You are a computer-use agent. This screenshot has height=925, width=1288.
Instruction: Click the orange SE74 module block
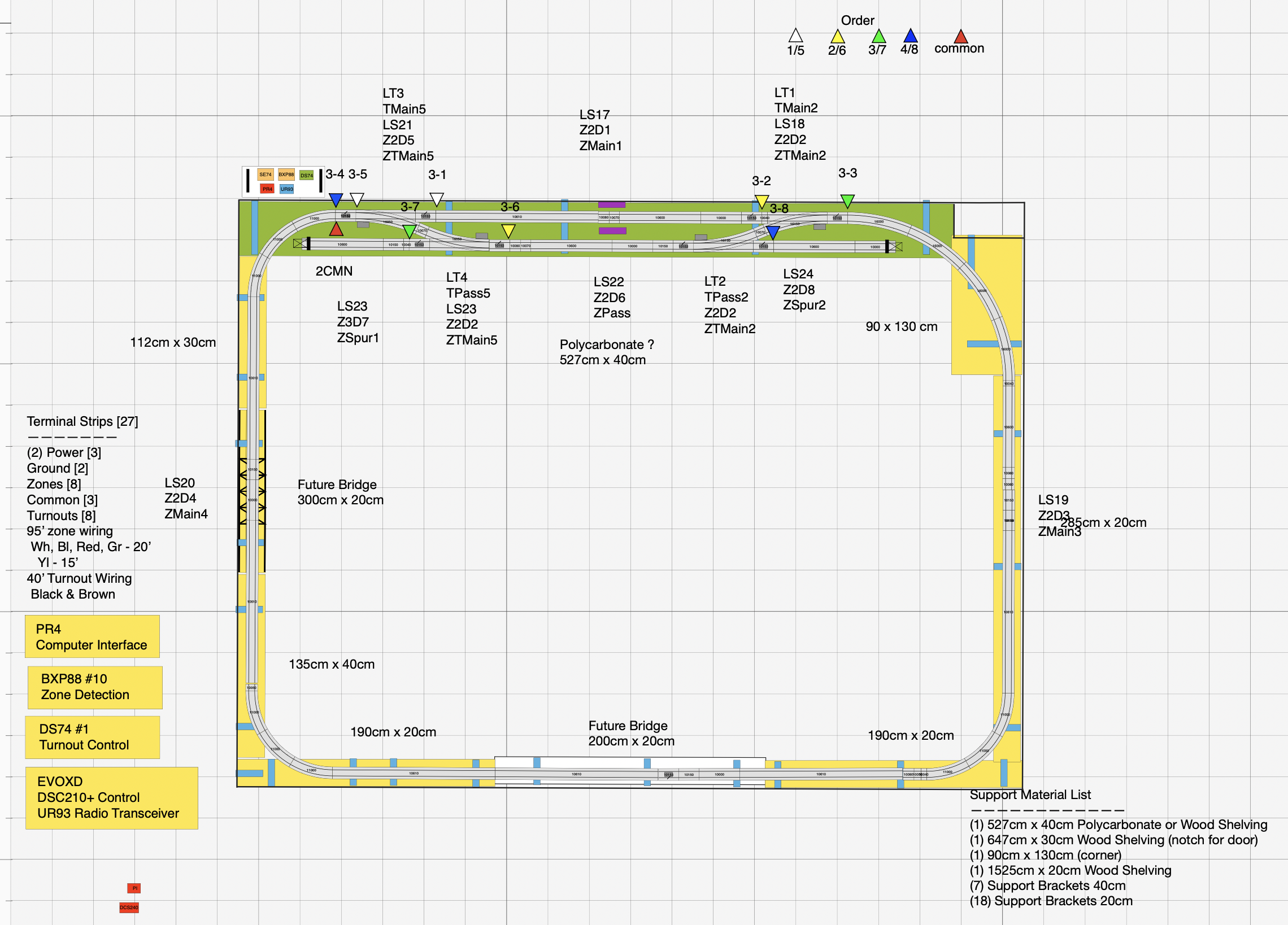(x=265, y=175)
